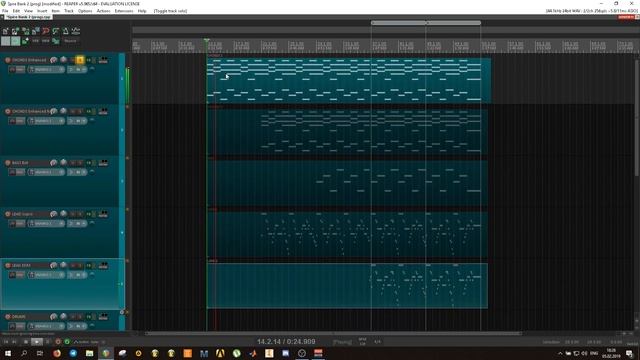The width and height of the screenshot is (640, 360).
Task: Click the red Undo arrow icon
Action: click(x=46, y=31)
